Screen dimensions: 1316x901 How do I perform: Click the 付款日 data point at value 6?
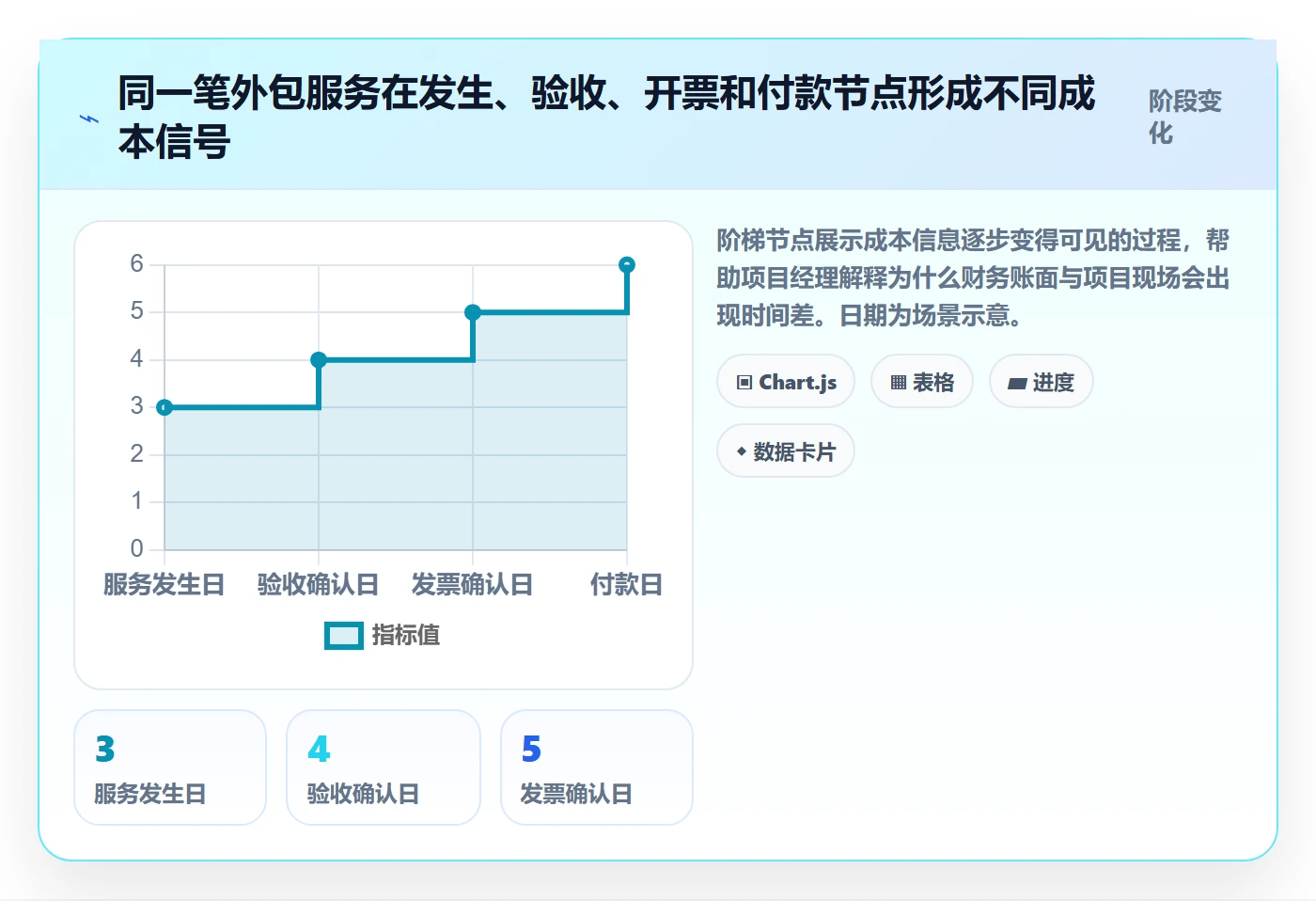point(627,265)
